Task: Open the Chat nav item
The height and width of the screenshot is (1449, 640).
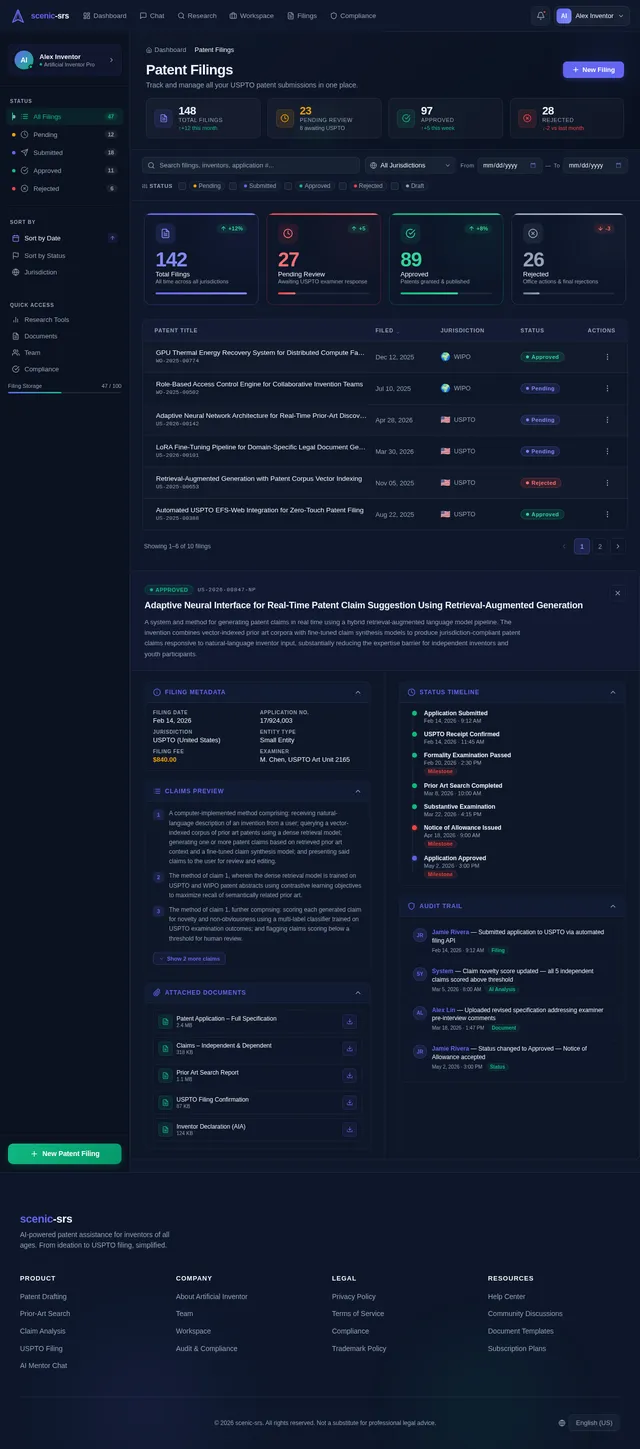Action: (152, 16)
